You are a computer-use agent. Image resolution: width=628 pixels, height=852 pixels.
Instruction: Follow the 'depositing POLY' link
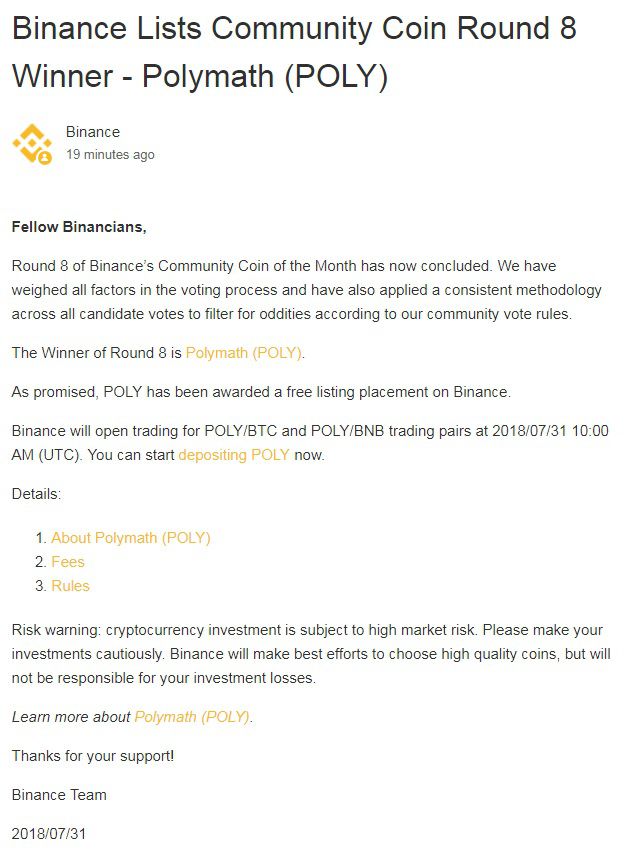[234, 455]
